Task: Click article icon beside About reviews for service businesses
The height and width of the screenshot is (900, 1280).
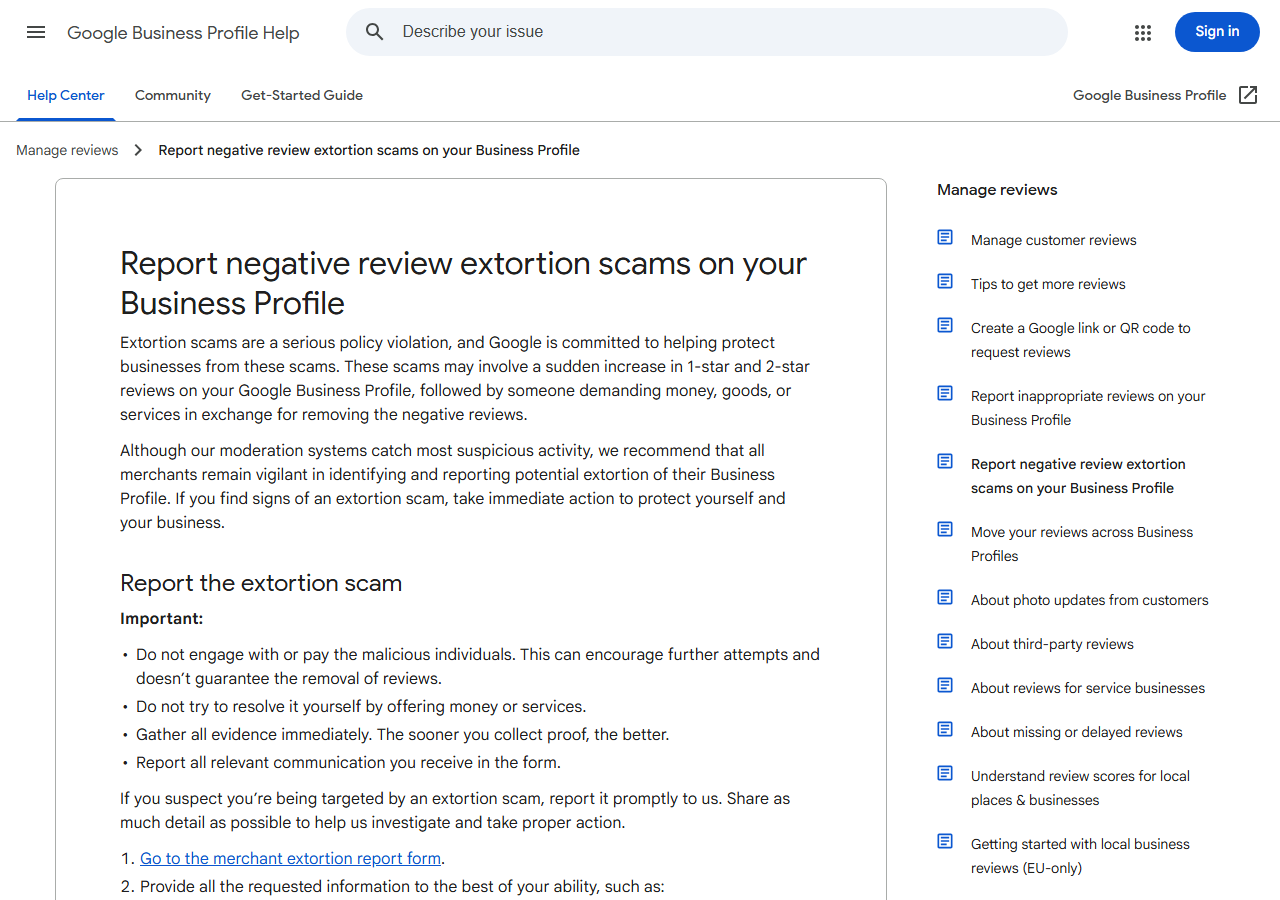Action: click(945, 685)
